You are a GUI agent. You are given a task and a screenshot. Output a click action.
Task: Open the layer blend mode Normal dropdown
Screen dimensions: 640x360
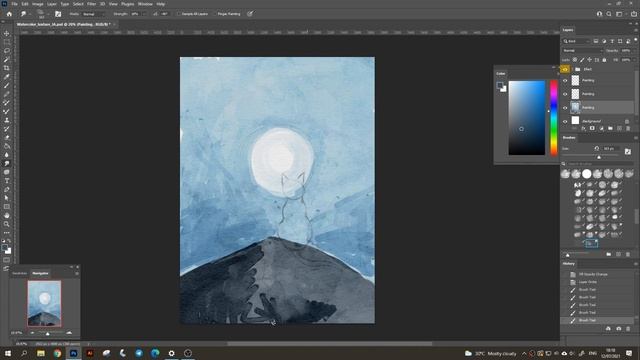click(x=582, y=51)
